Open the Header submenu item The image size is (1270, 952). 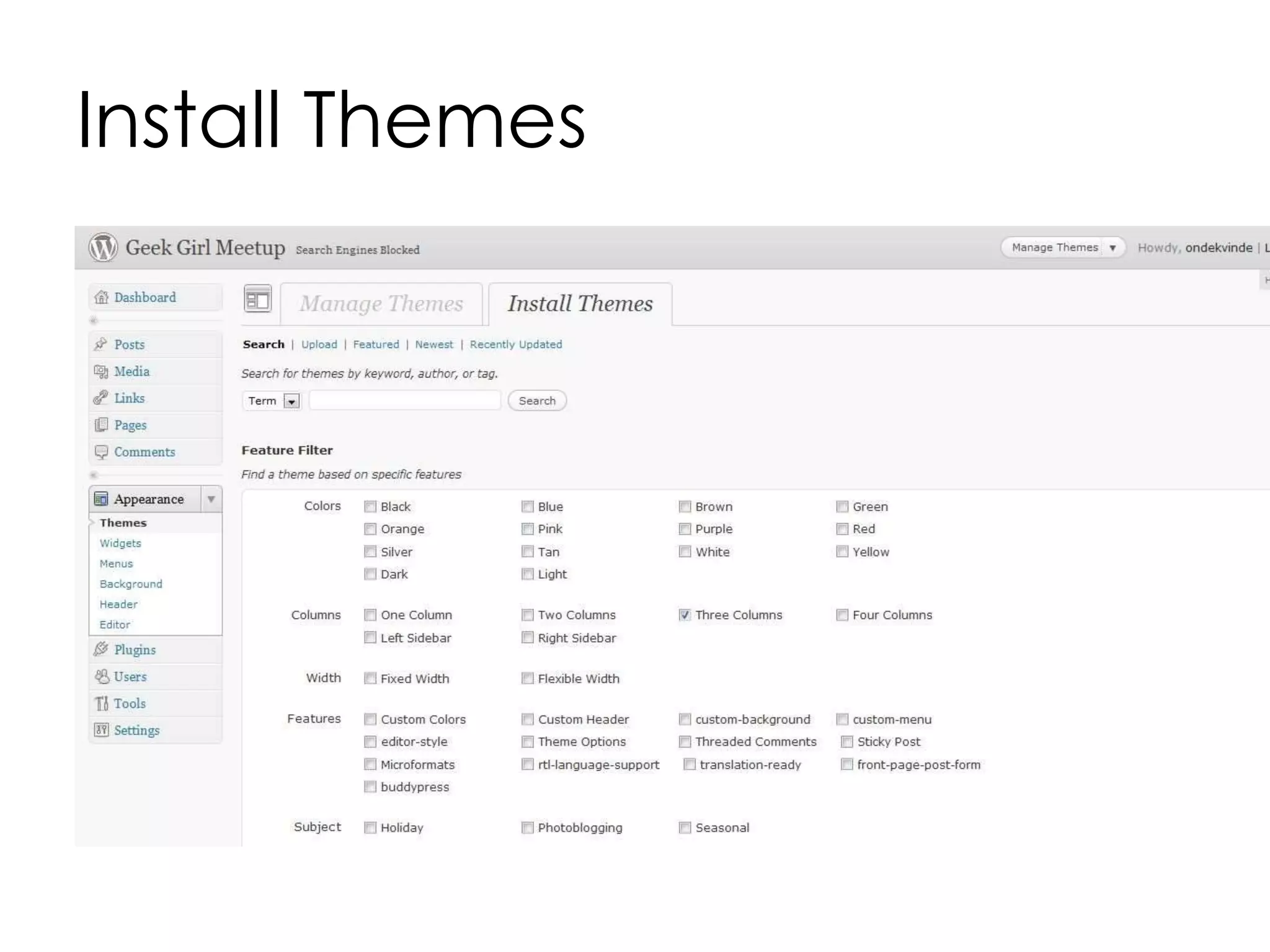coord(118,604)
